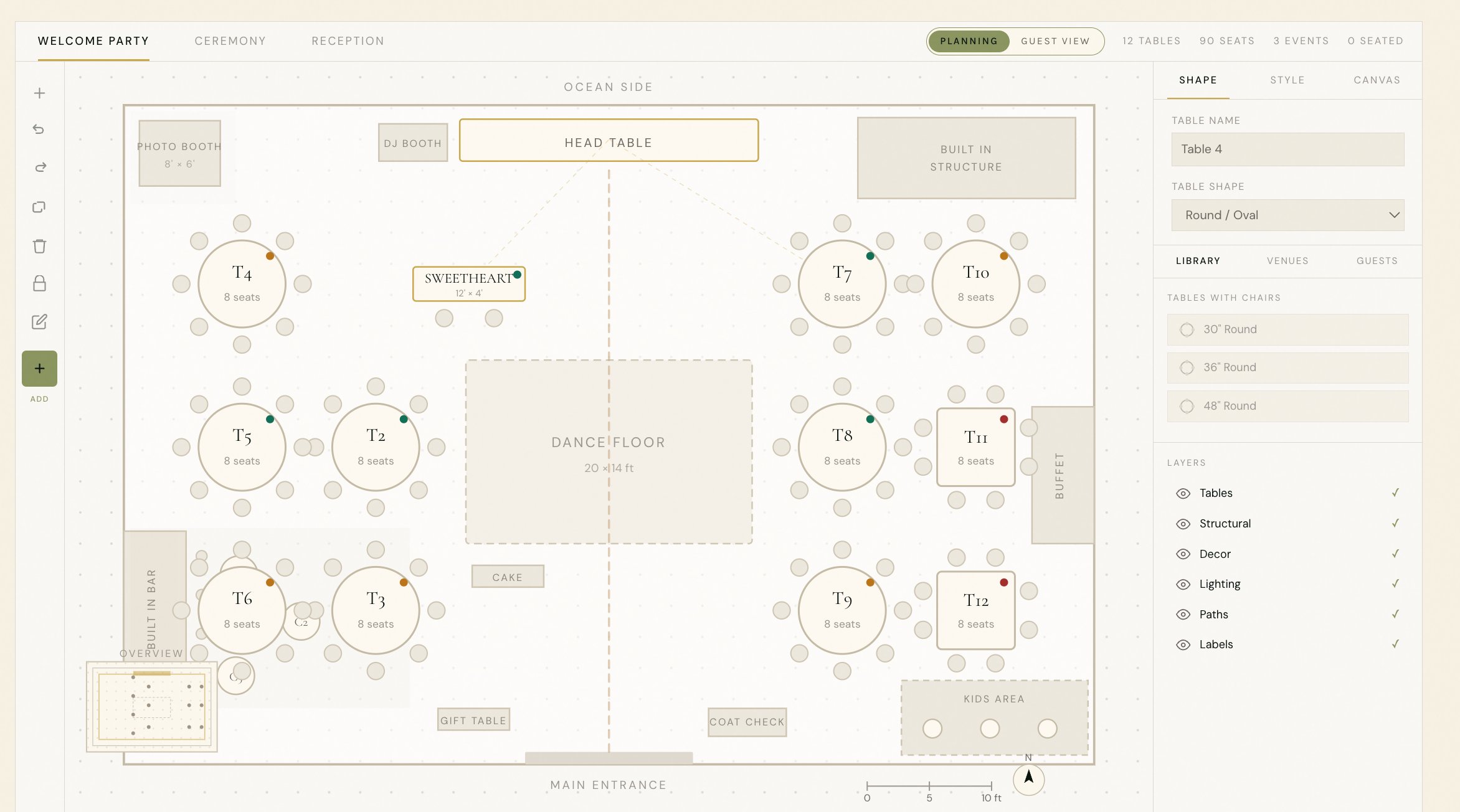Hide the Tables layer eye icon
Image resolution: width=1460 pixels, height=812 pixels.
point(1183,493)
